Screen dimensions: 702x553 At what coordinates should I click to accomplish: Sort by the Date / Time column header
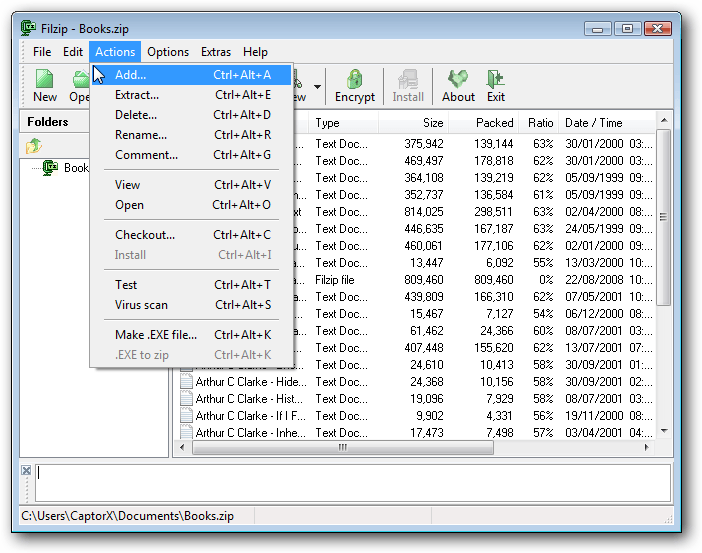[607, 123]
